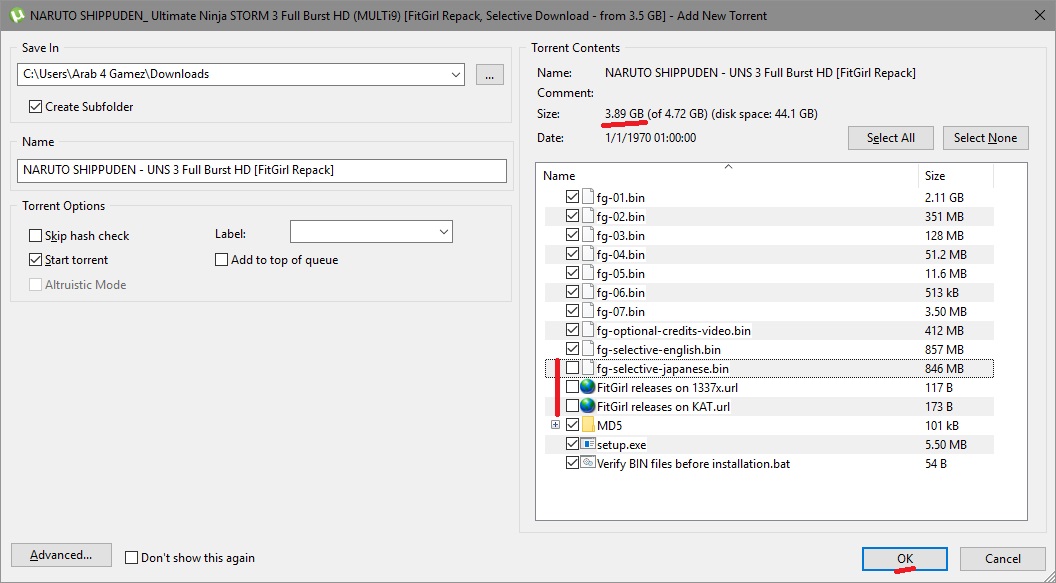Click the Select None button
Screen dimensions: 1056x583
point(985,138)
